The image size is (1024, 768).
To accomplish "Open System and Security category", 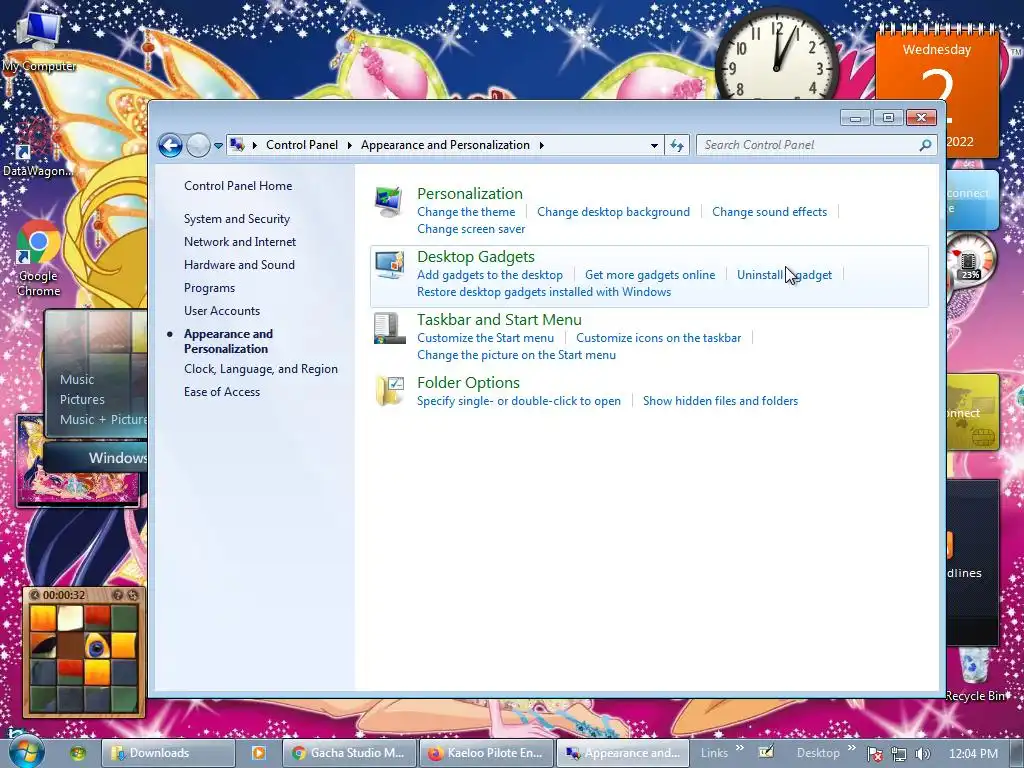I will [236, 219].
